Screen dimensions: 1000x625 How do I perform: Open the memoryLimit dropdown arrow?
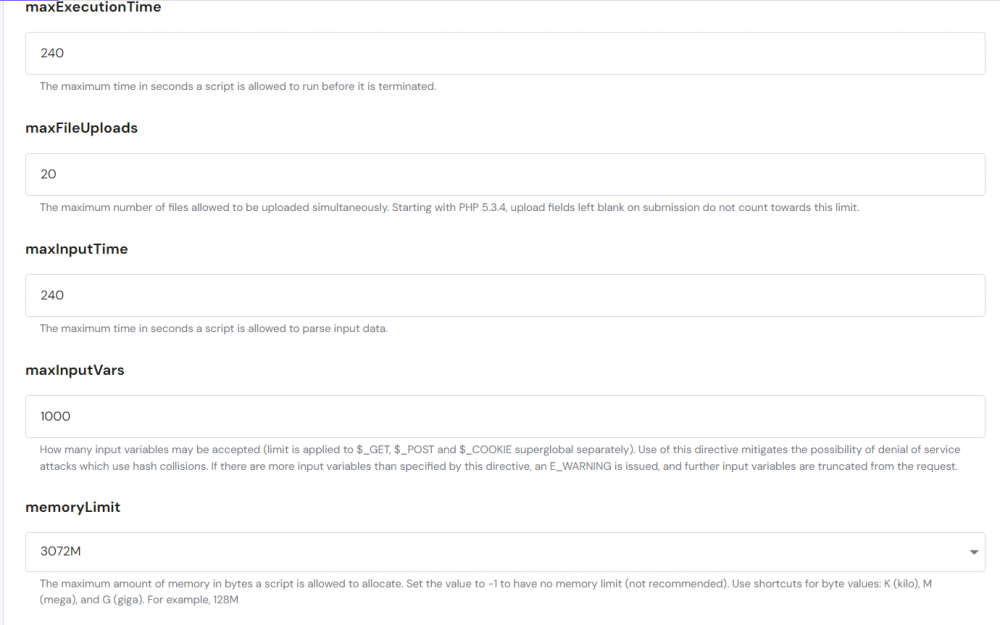974,552
